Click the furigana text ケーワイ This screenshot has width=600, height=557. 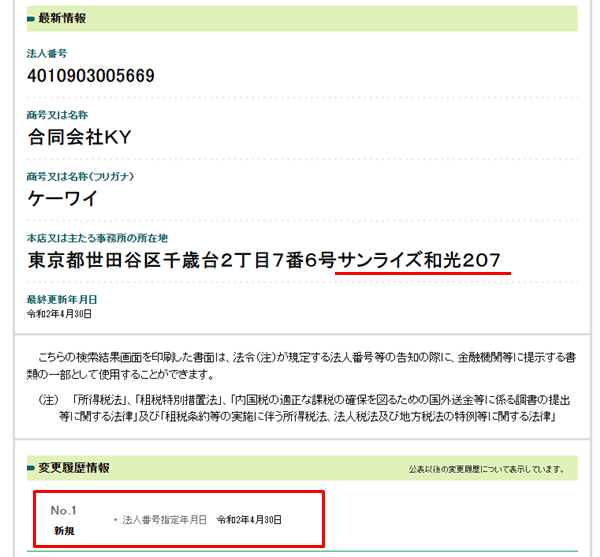[62, 199]
